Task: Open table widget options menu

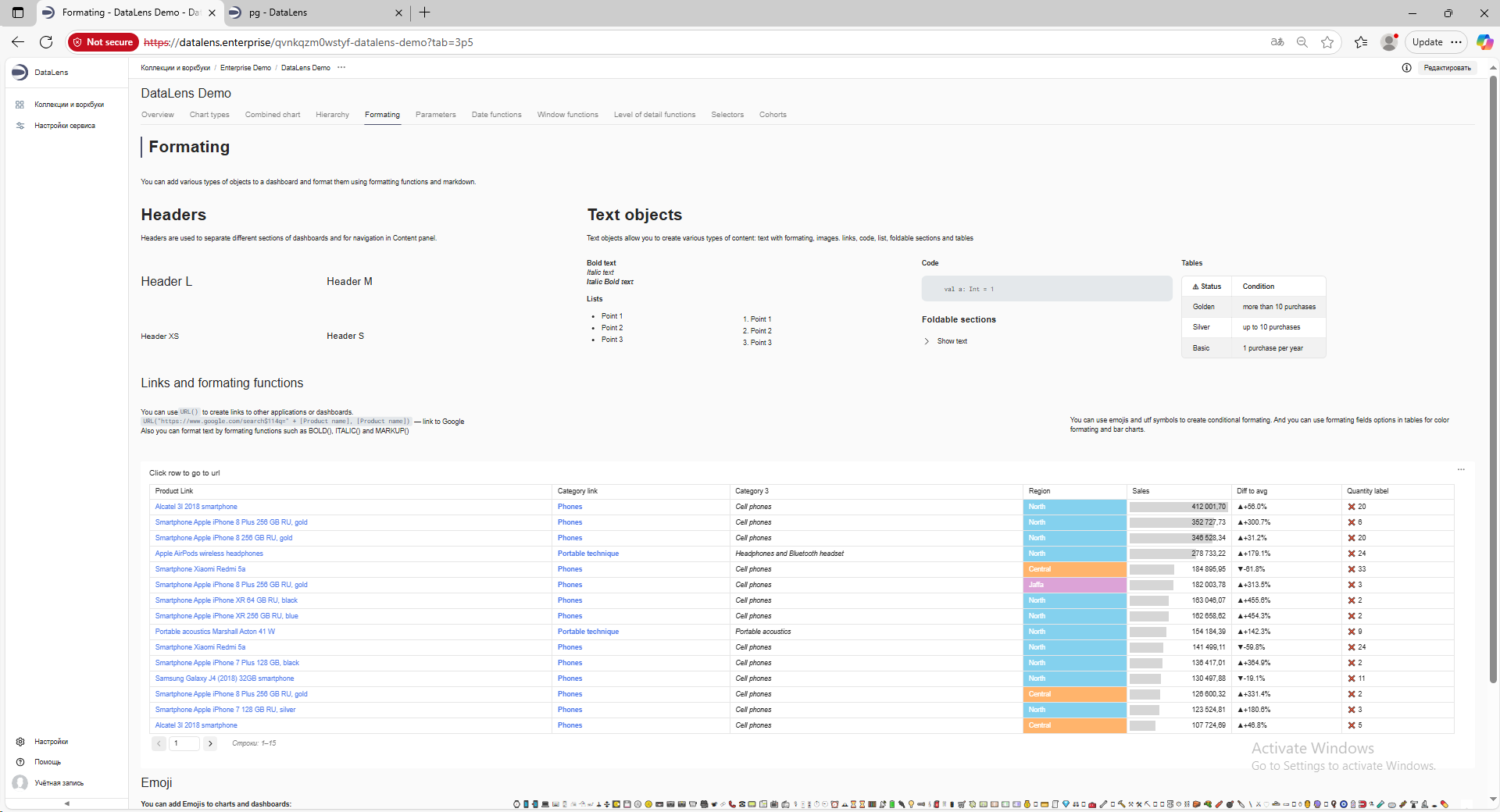Action: (x=1461, y=470)
